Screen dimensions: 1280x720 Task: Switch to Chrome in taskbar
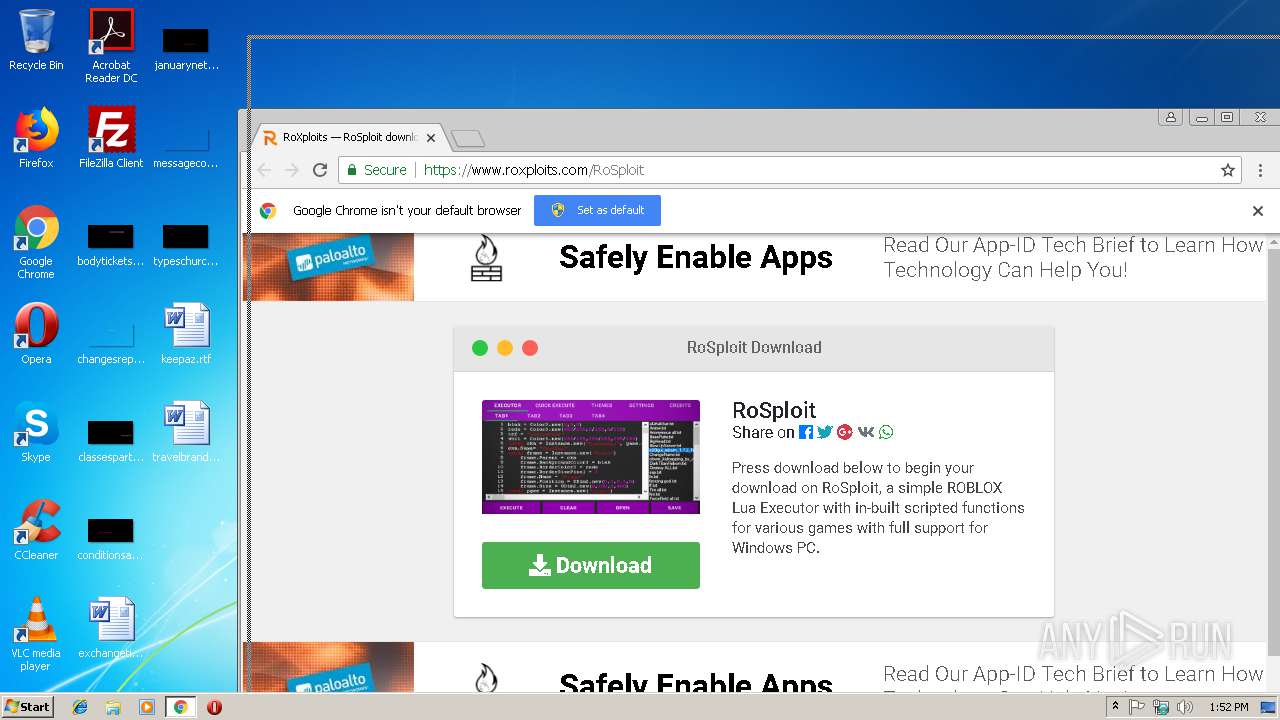point(180,707)
